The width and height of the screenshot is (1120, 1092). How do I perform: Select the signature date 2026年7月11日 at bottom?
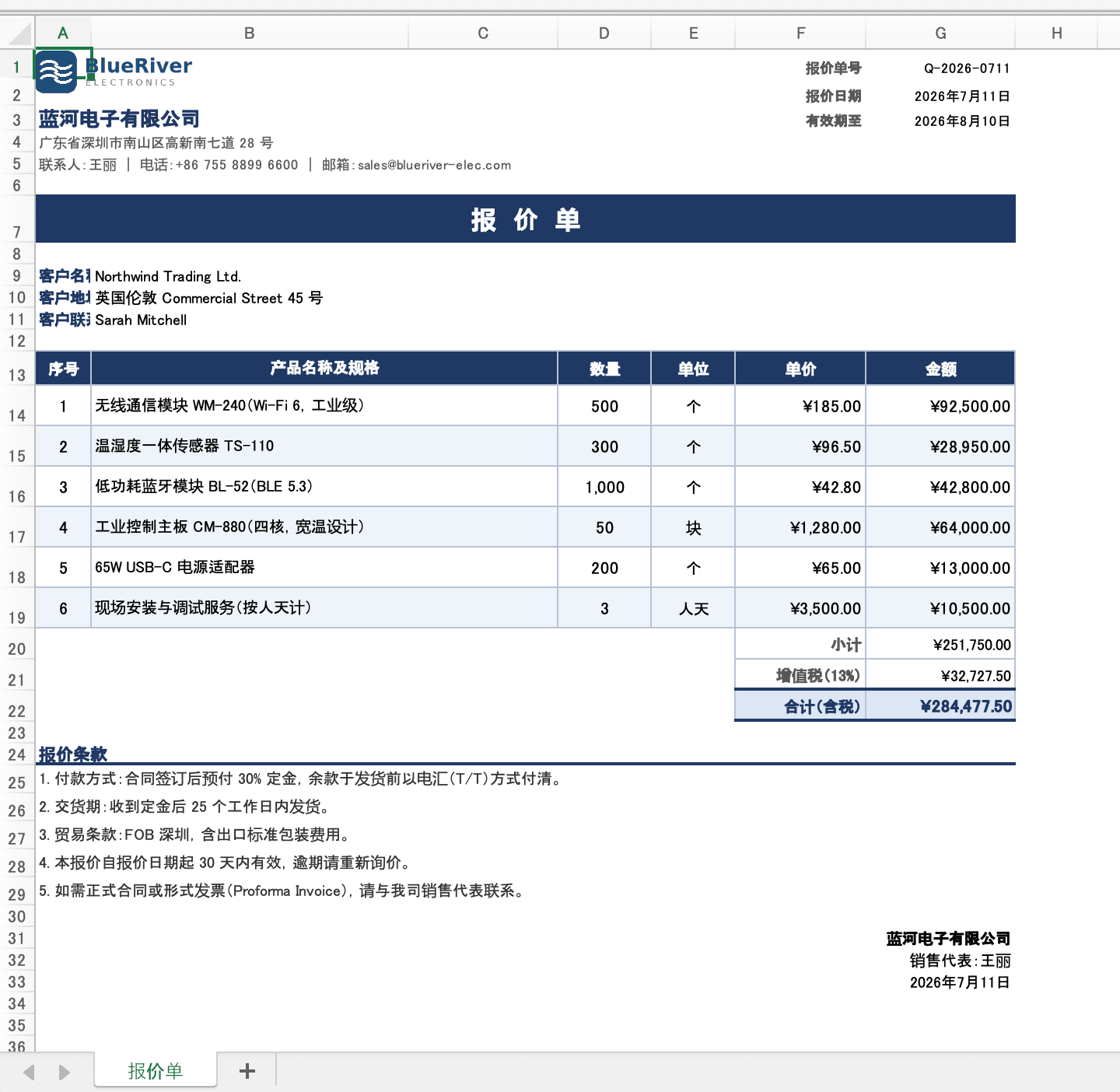click(961, 982)
